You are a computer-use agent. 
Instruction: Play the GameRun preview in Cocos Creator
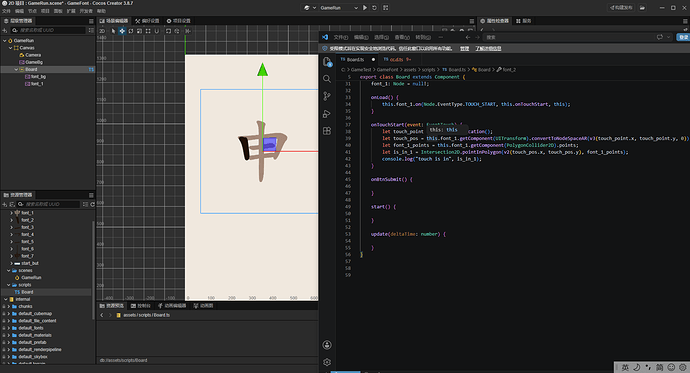[365, 7]
